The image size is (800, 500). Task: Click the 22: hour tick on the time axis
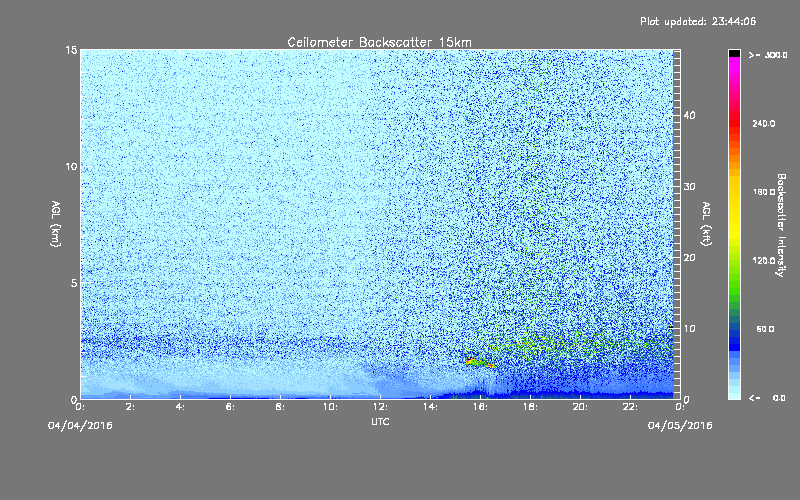click(630, 407)
